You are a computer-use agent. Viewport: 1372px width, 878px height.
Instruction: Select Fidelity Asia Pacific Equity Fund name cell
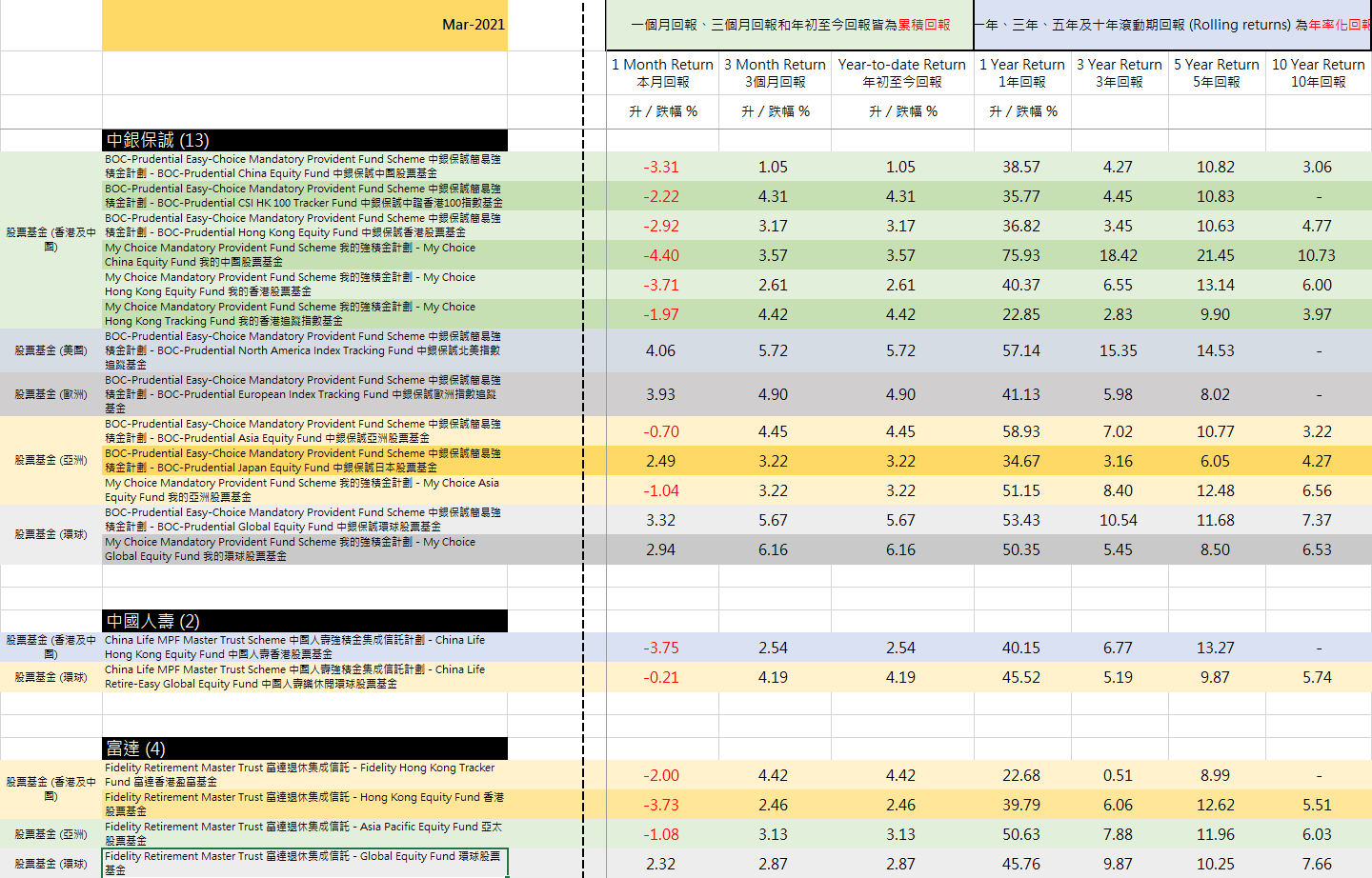(x=305, y=834)
